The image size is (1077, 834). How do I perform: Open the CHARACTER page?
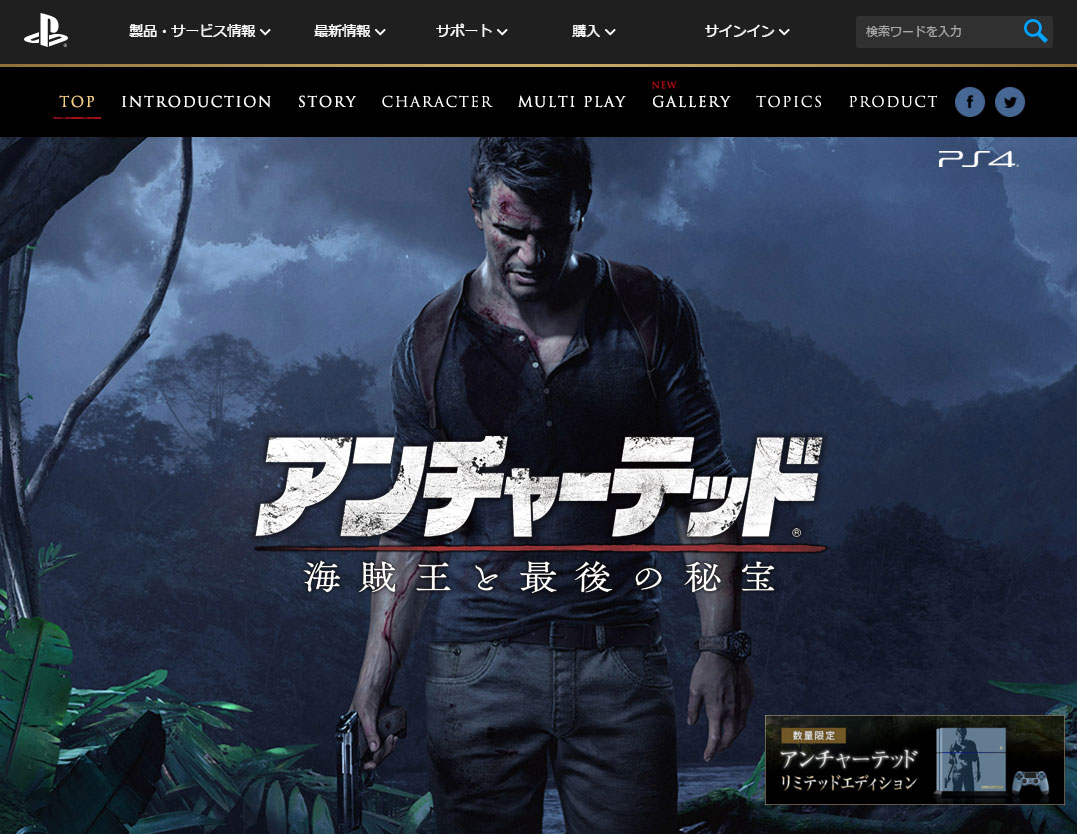pos(437,102)
